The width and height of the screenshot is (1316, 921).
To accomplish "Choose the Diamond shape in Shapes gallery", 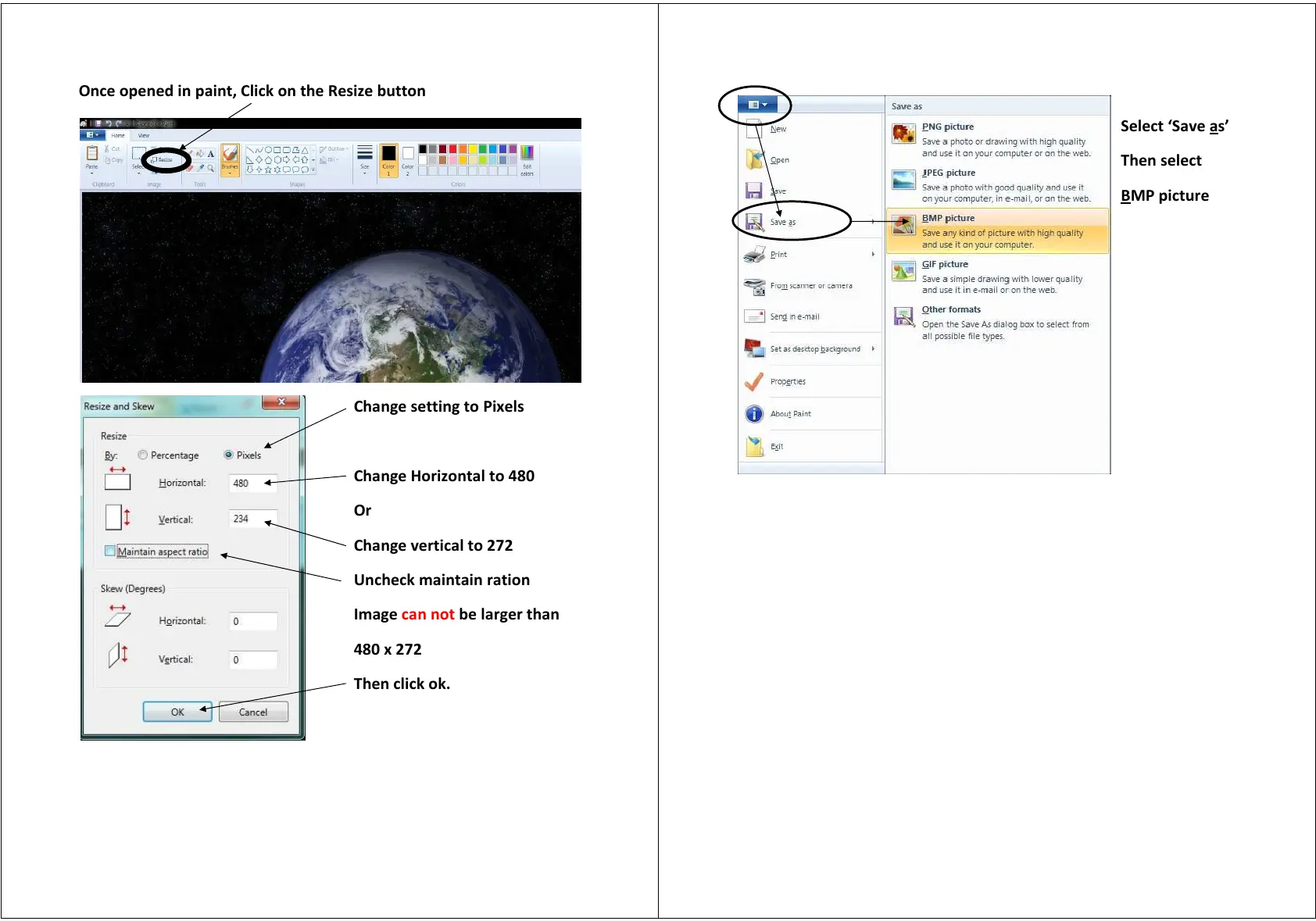I will tap(259, 160).
